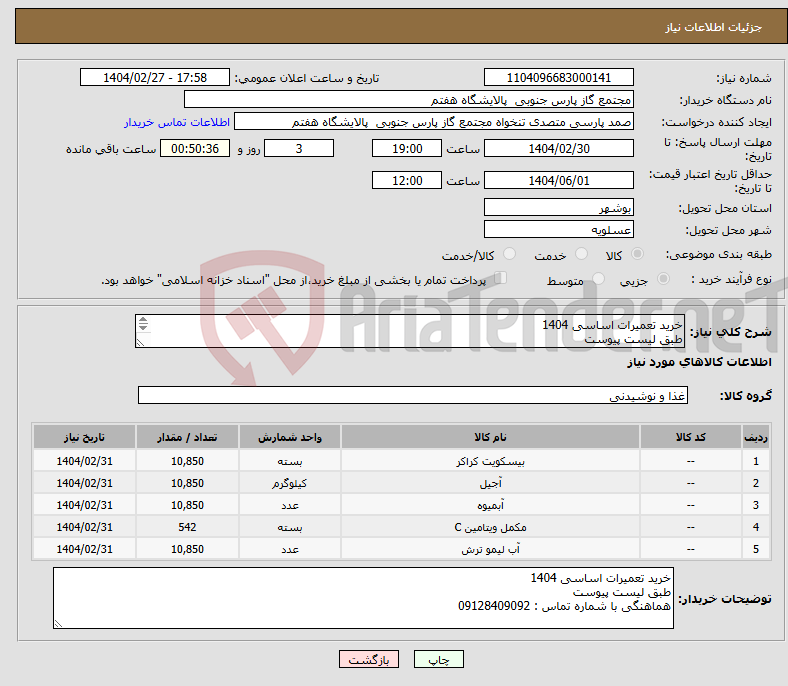Click the بسته unit in مکمل ویتامین C row
Screen dimensions: 788x686
click(x=289, y=527)
